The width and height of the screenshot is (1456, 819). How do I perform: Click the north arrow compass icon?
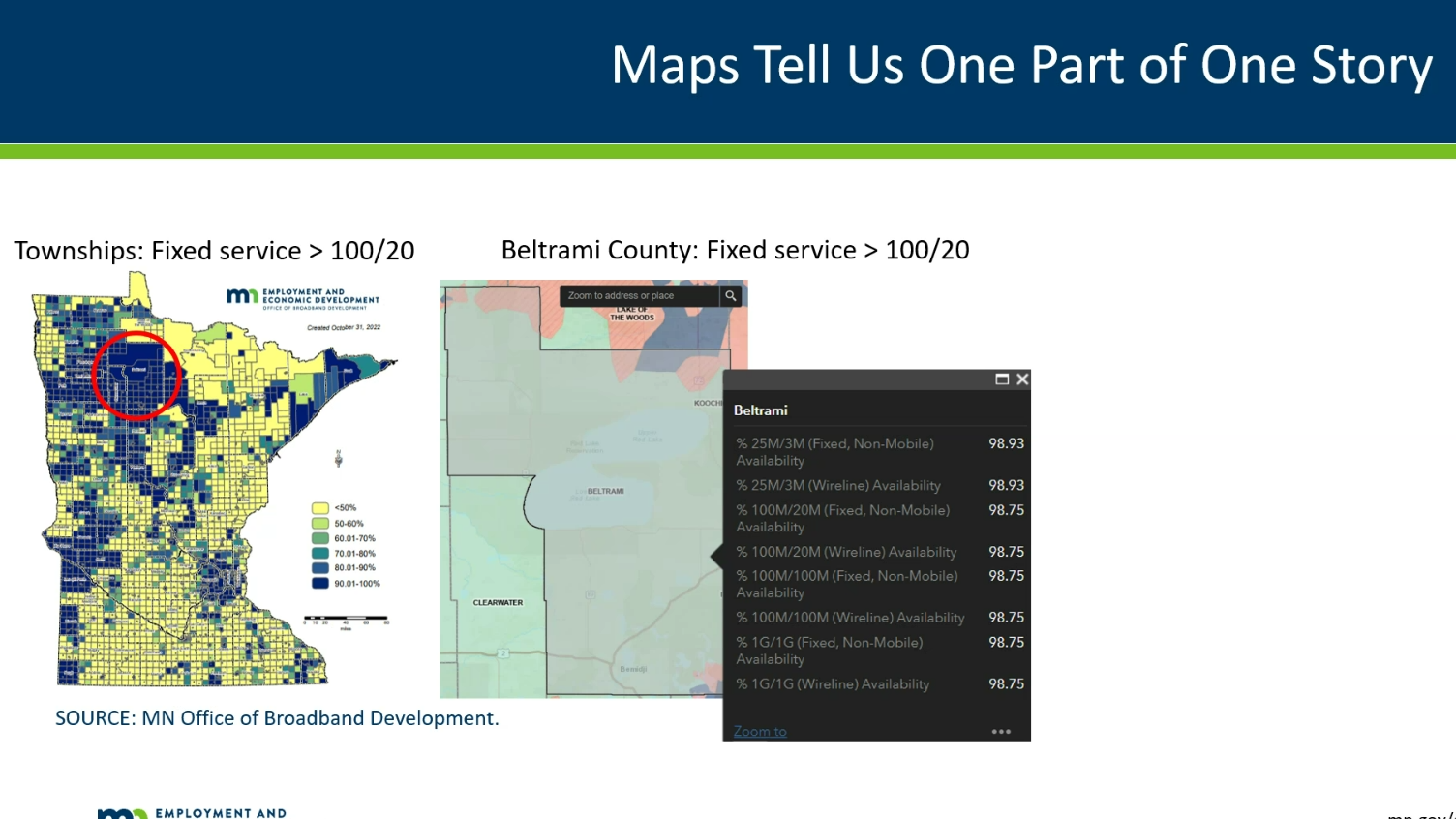click(x=338, y=458)
